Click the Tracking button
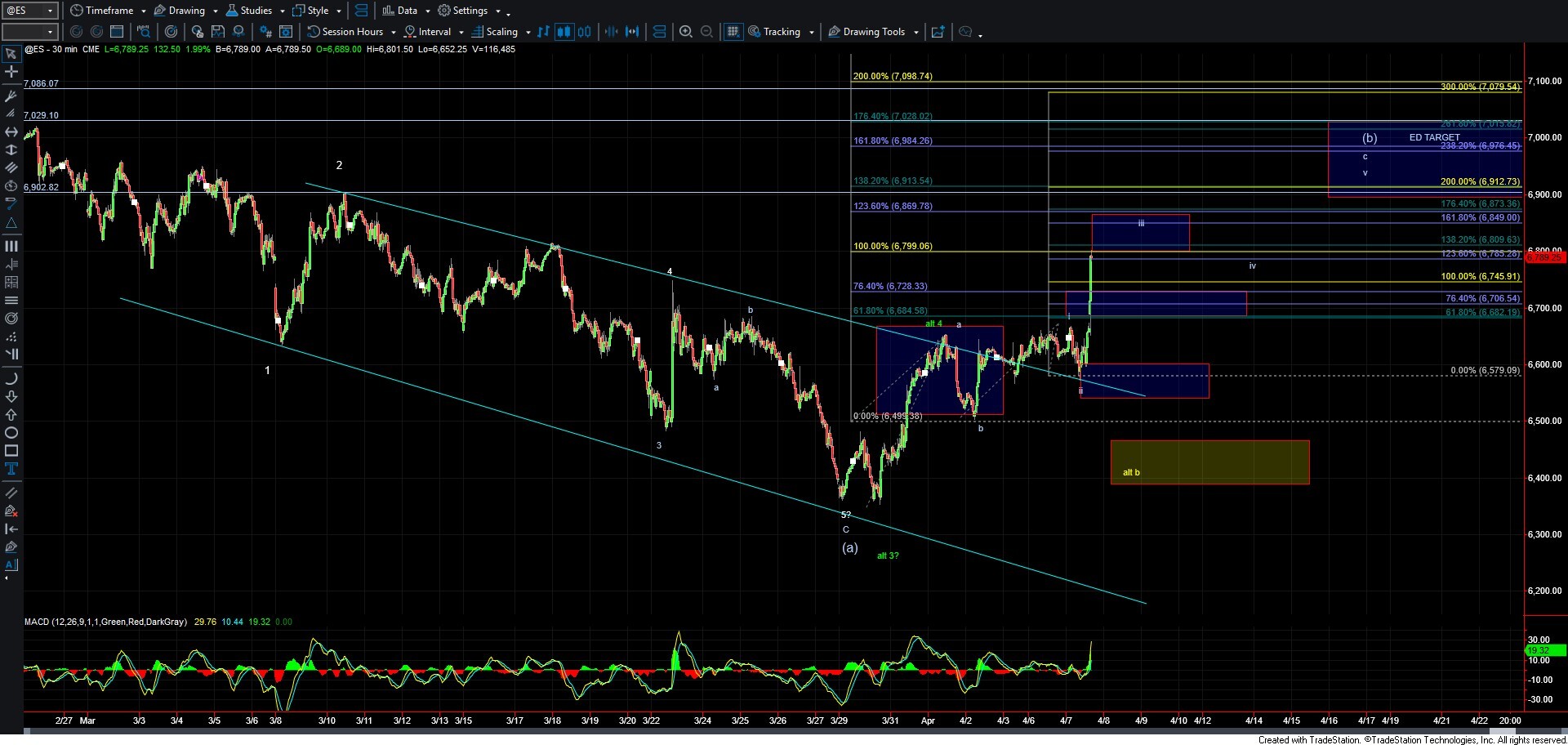The image size is (1568, 745). (781, 32)
